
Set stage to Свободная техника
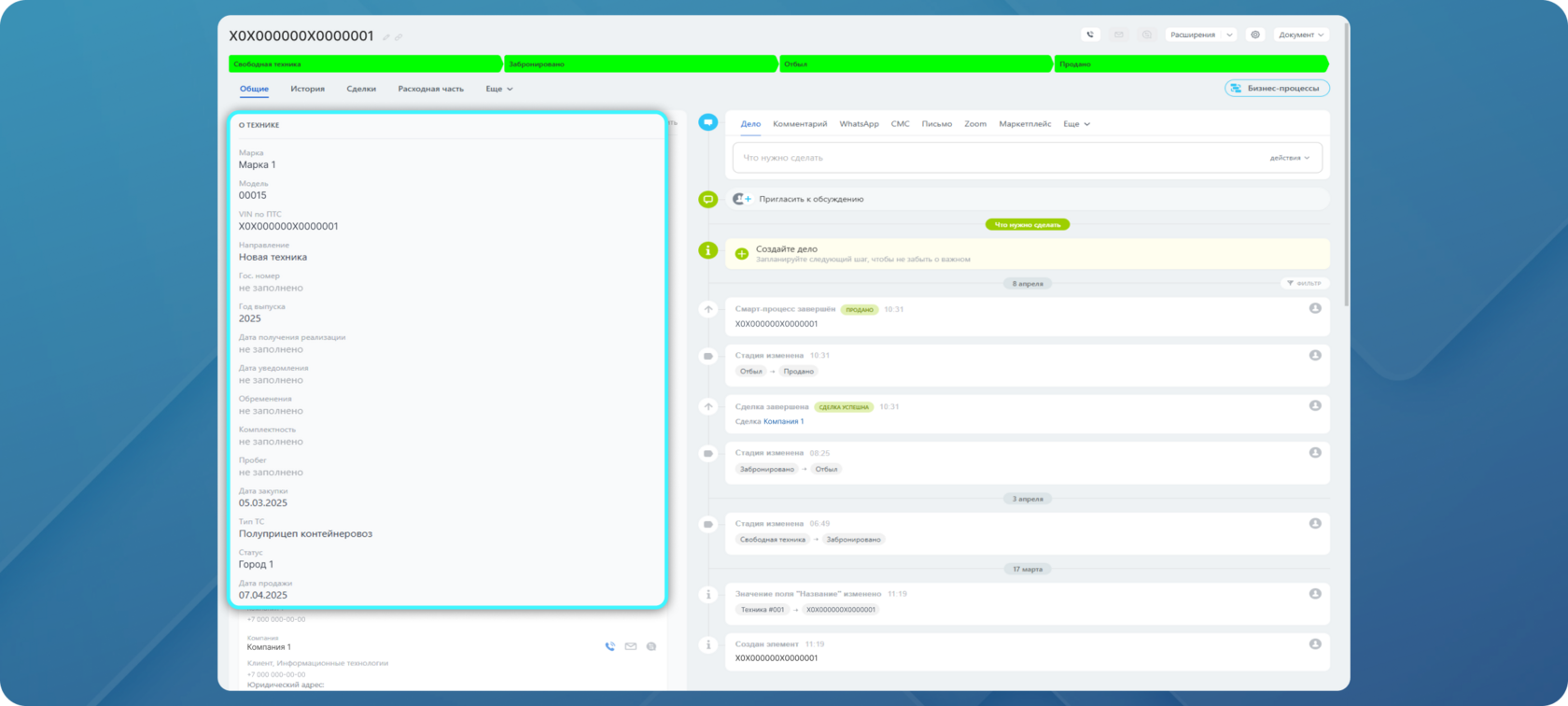(365, 64)
